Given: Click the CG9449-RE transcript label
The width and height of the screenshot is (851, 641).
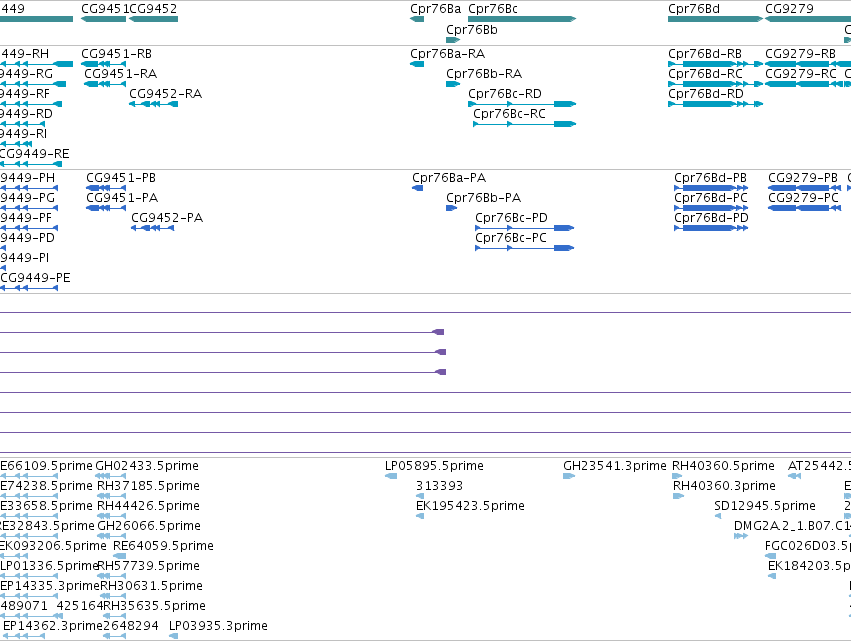Looking at the screenshot, I should (35, 154).
